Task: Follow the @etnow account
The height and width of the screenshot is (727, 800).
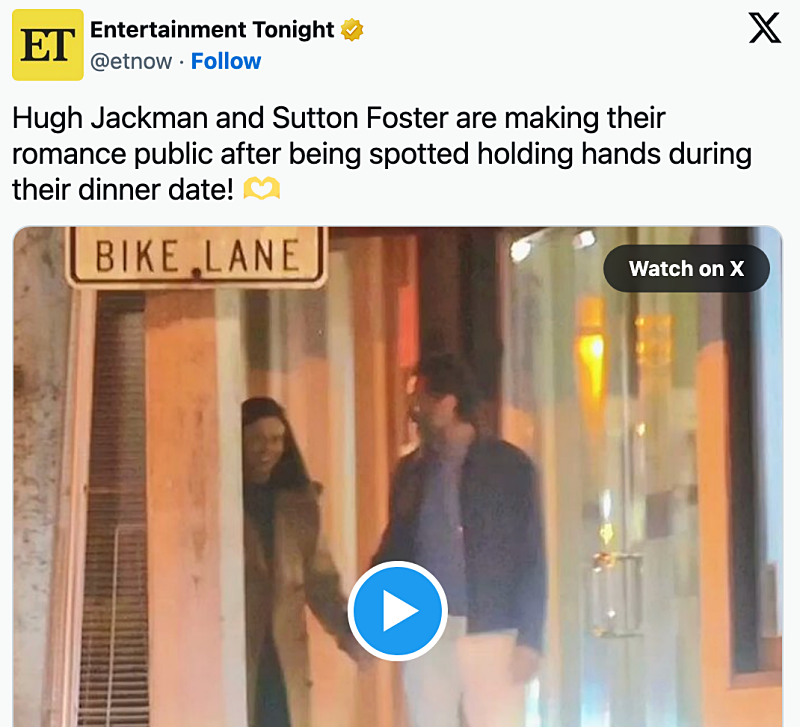Action: pos(226,61)
